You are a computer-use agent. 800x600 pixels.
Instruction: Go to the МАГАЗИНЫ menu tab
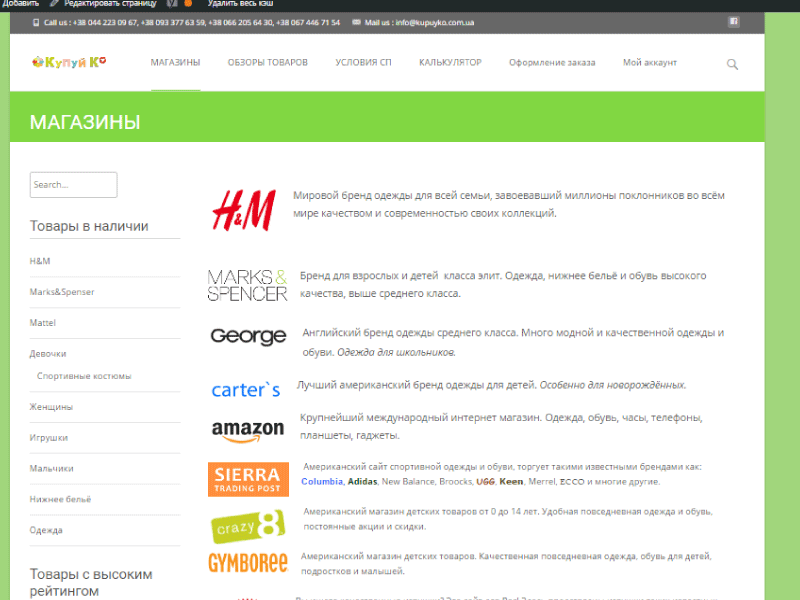176,63
